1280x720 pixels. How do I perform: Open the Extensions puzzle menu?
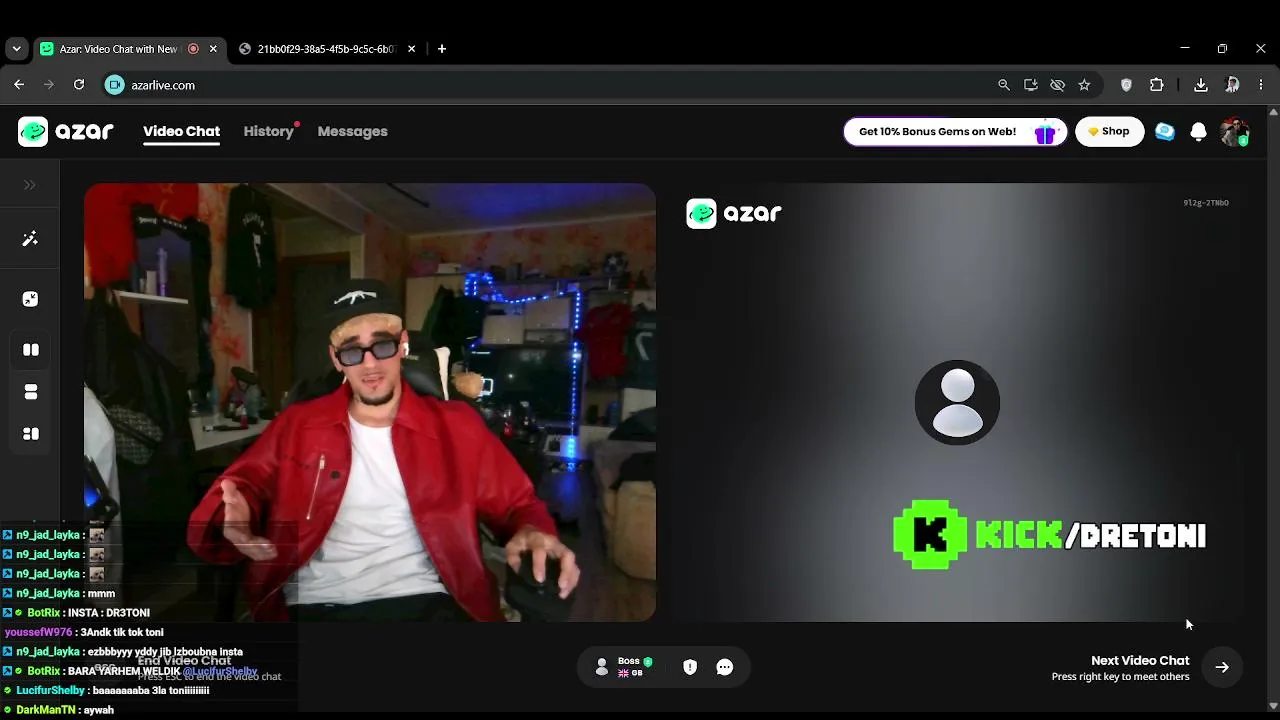1157,85
